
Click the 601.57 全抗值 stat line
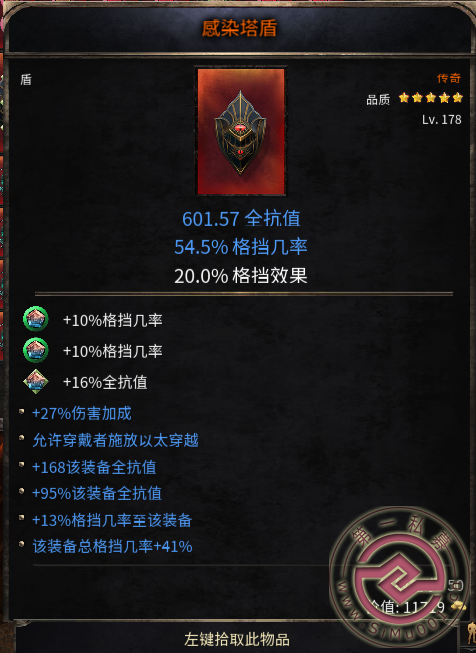pyautogui.click(x=241, y=219)
